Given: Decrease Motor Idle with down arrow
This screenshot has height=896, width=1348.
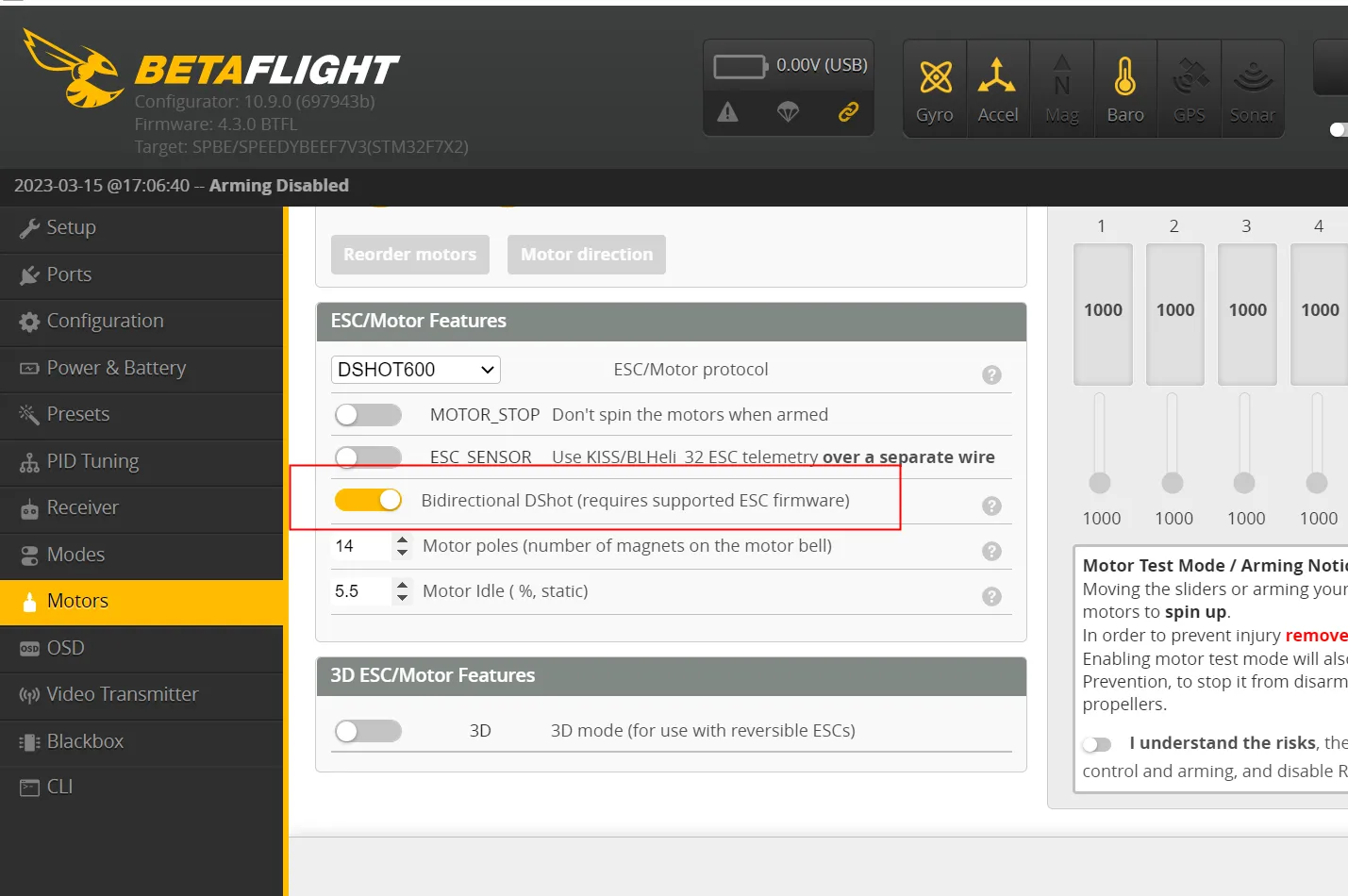Looking at the screenshot, I should pos(403,597).
